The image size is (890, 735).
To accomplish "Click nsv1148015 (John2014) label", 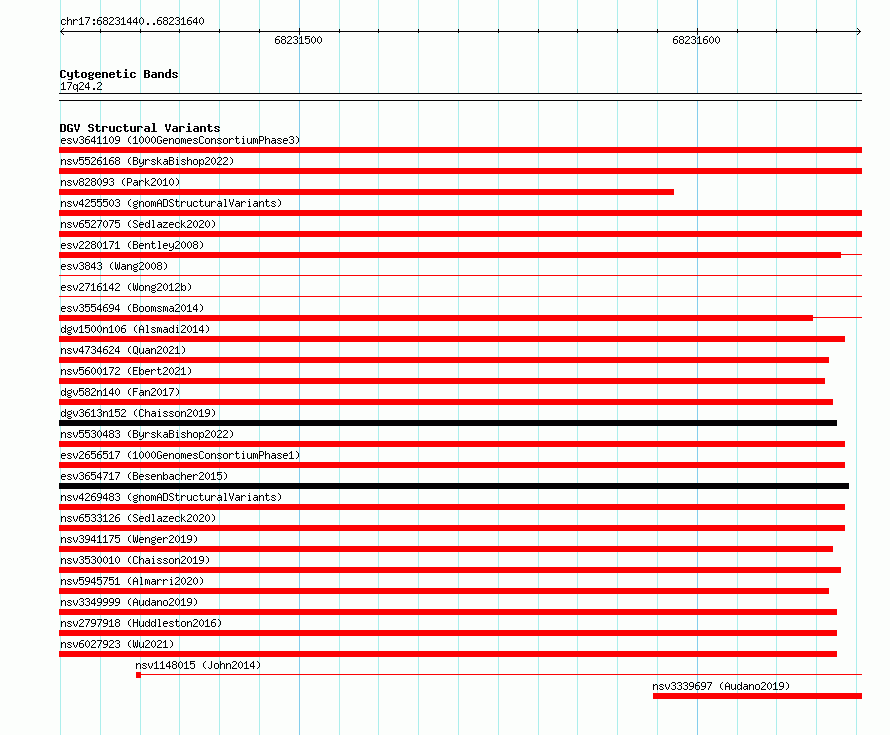I will point(198,665).
